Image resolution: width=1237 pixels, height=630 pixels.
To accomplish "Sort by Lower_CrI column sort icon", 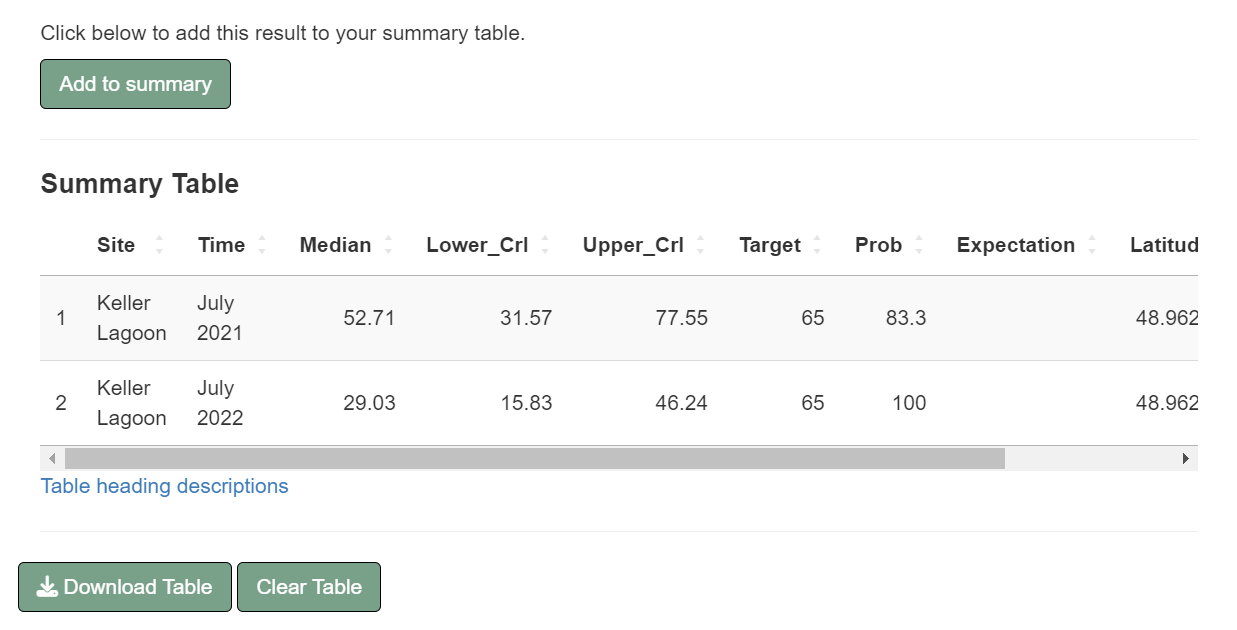I will pyautogui.click(x=545, y=245).
